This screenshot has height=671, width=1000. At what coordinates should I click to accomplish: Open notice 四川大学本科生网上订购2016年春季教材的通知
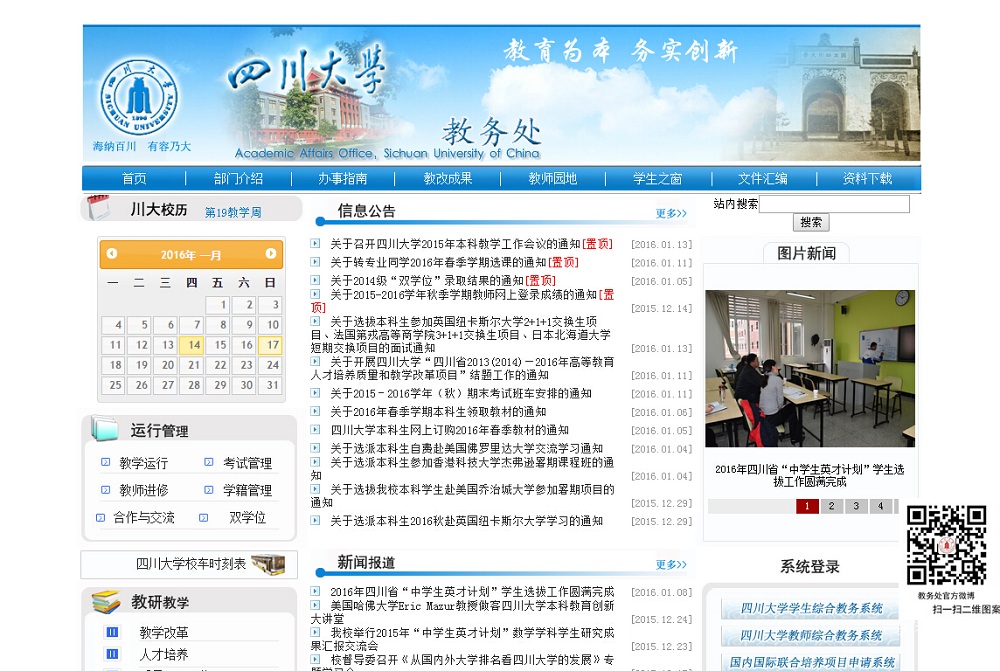point(449,431)
